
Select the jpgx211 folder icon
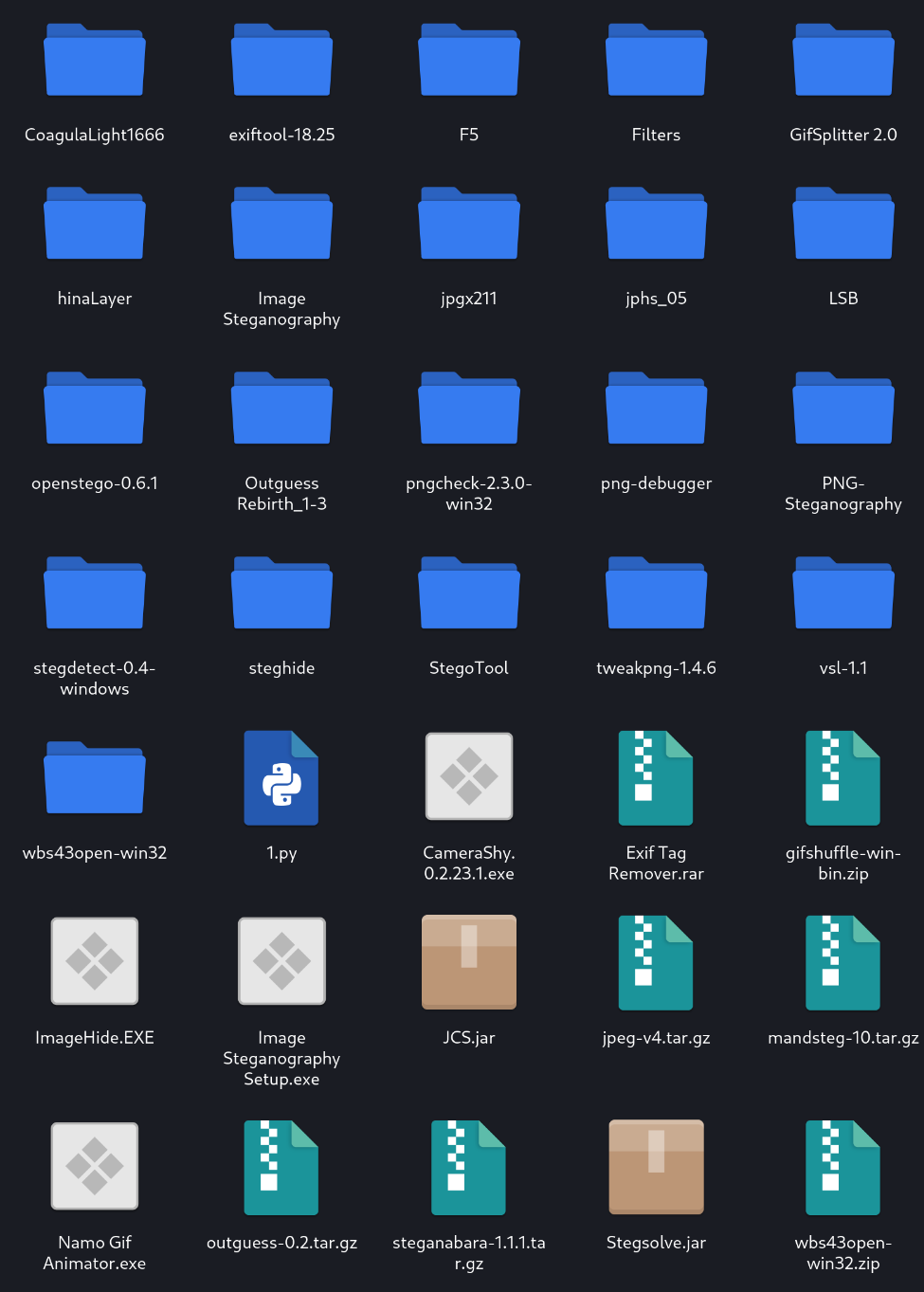(469, 223)
